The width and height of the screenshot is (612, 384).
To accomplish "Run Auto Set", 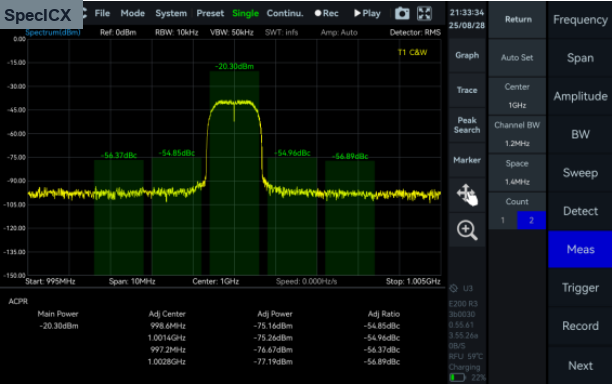I will tap(518, 58).
